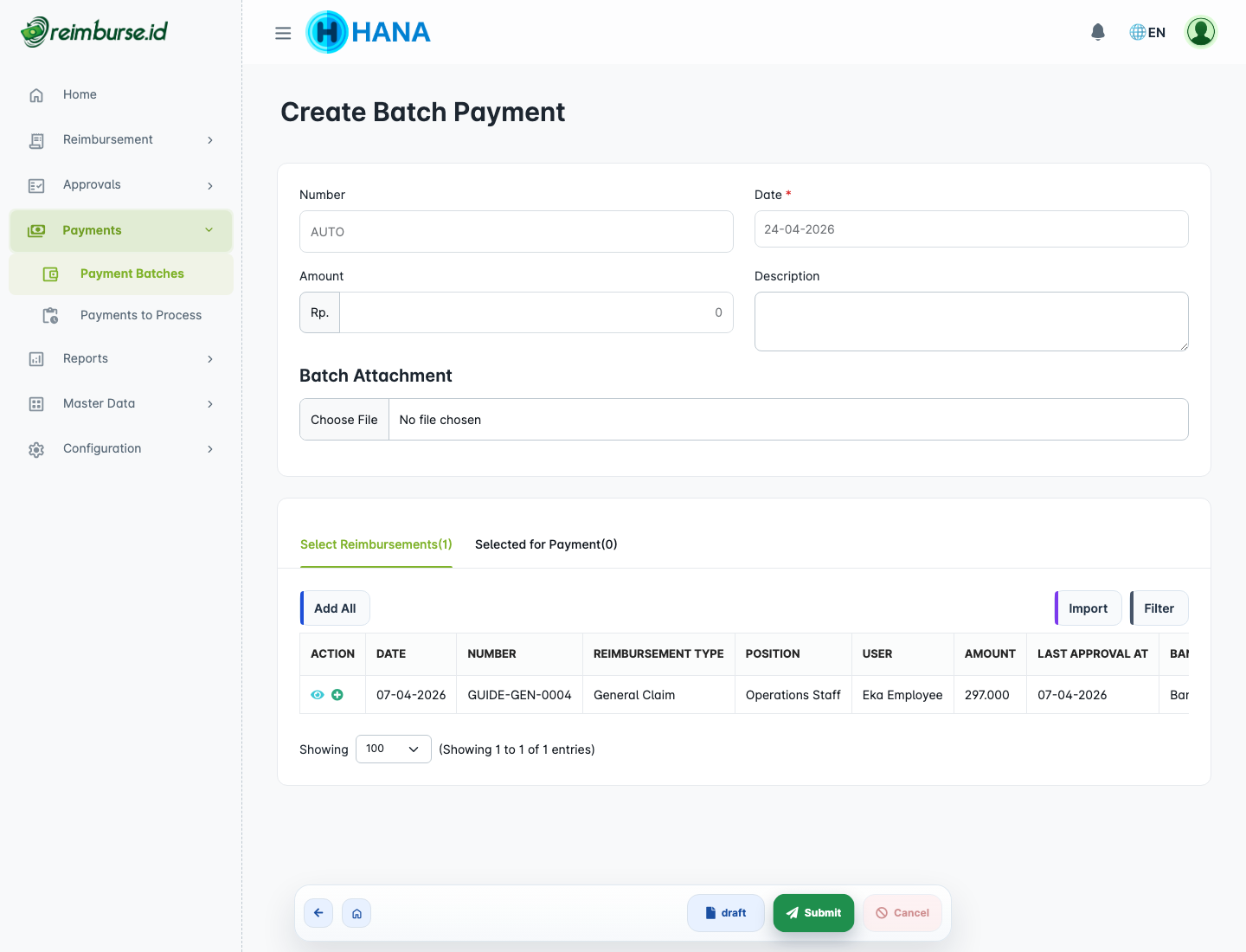Open the hamburger menu icon

(x=283, y=32)
